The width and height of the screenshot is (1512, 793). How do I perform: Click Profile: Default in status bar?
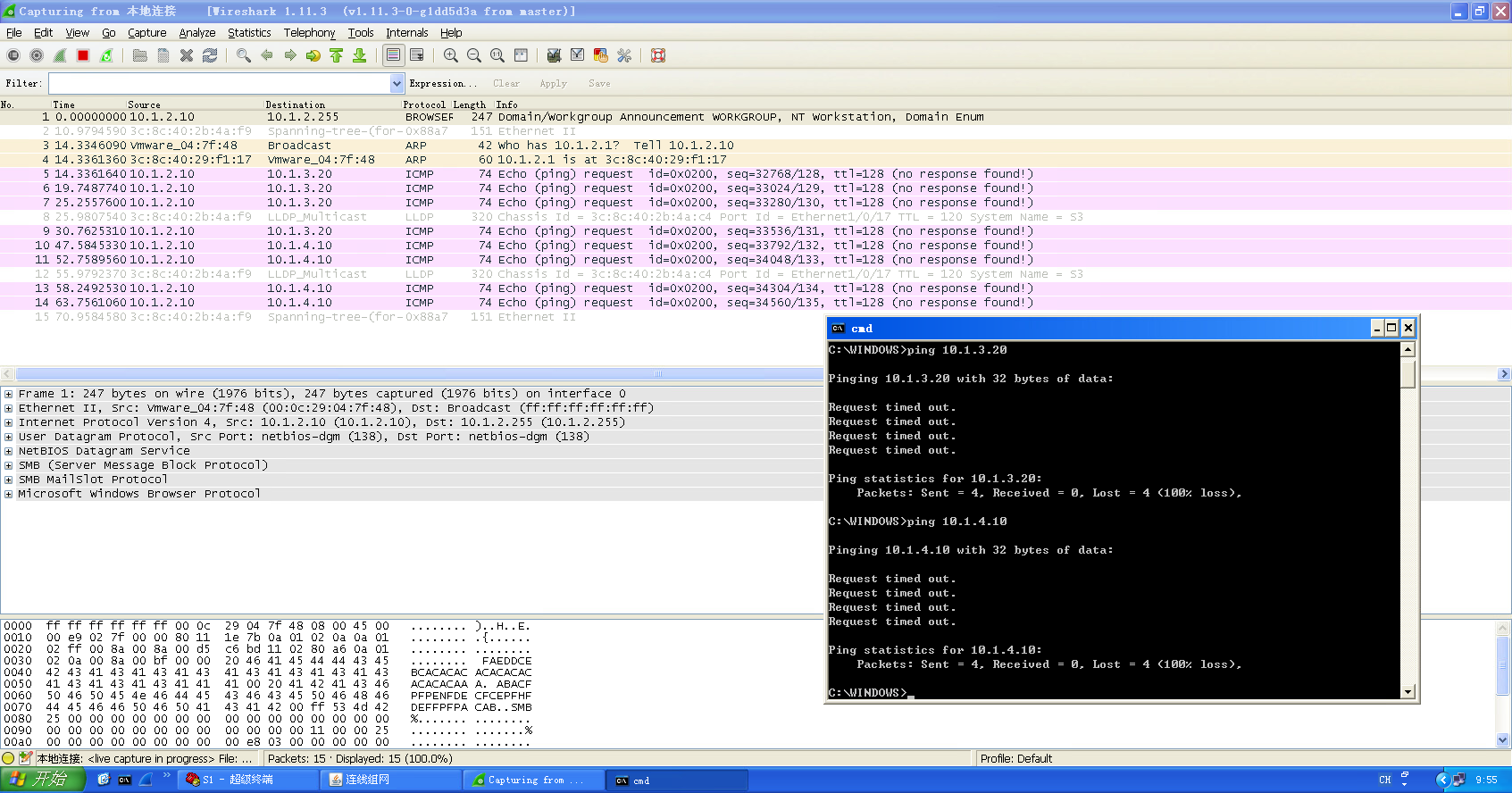[1016, 758]
